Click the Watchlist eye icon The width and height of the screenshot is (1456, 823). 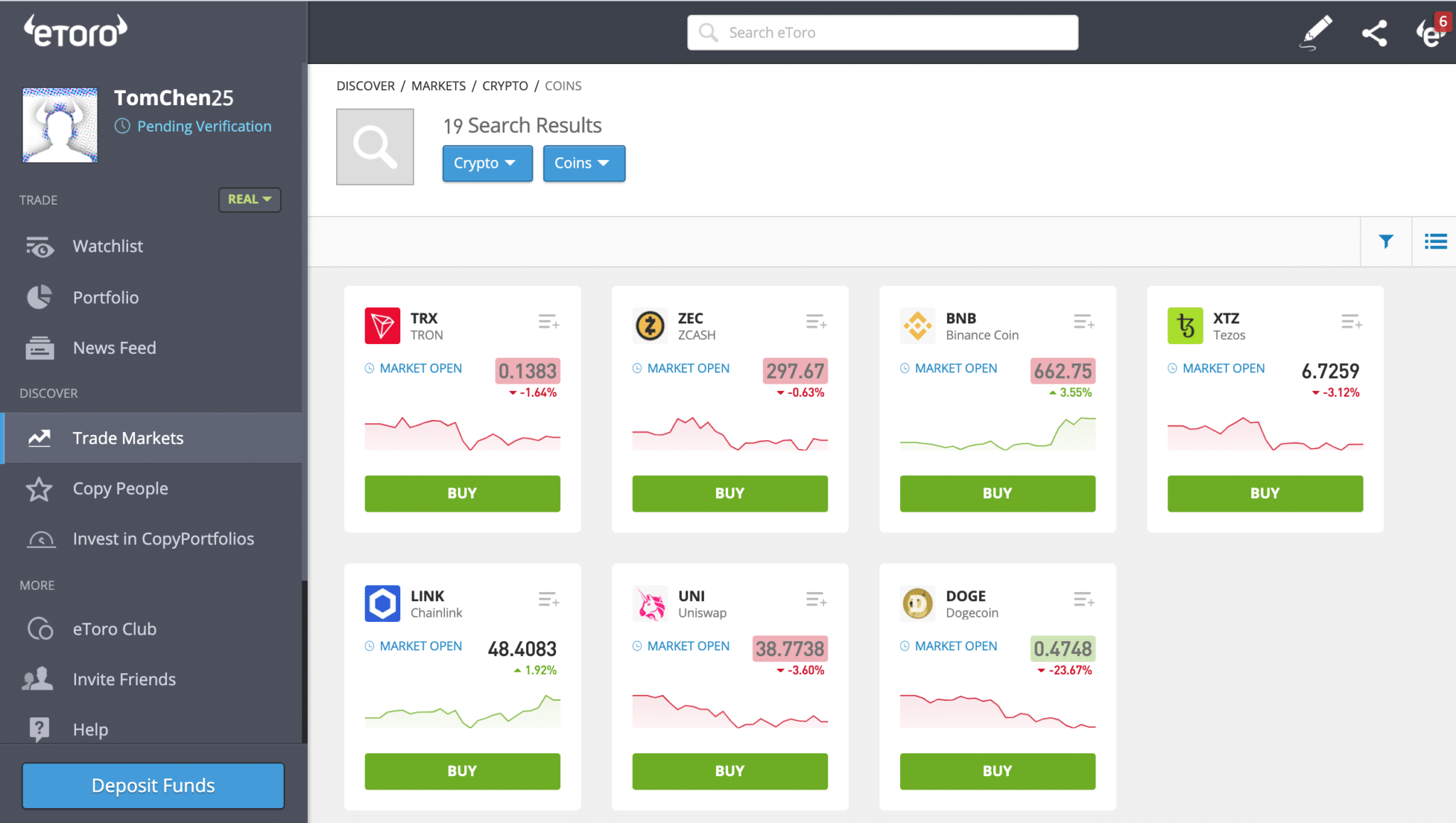(40, 247)
